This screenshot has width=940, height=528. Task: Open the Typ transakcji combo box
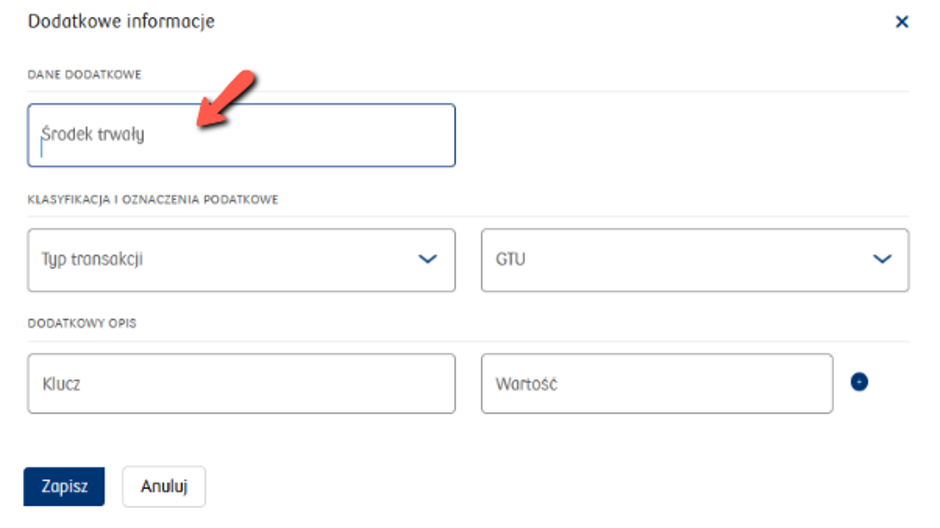241,260
